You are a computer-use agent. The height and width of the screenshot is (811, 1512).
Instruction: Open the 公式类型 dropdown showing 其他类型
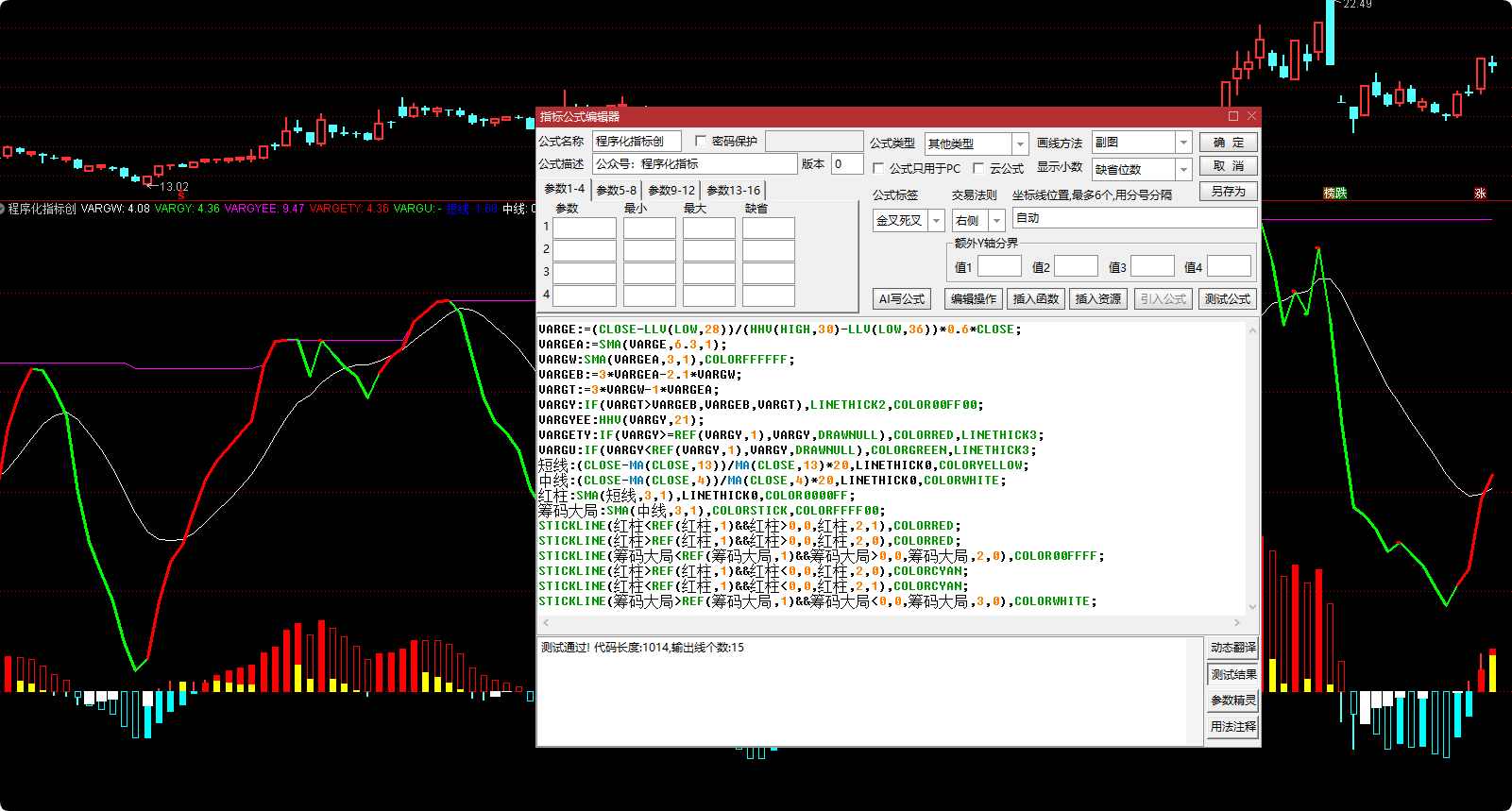1019,144
